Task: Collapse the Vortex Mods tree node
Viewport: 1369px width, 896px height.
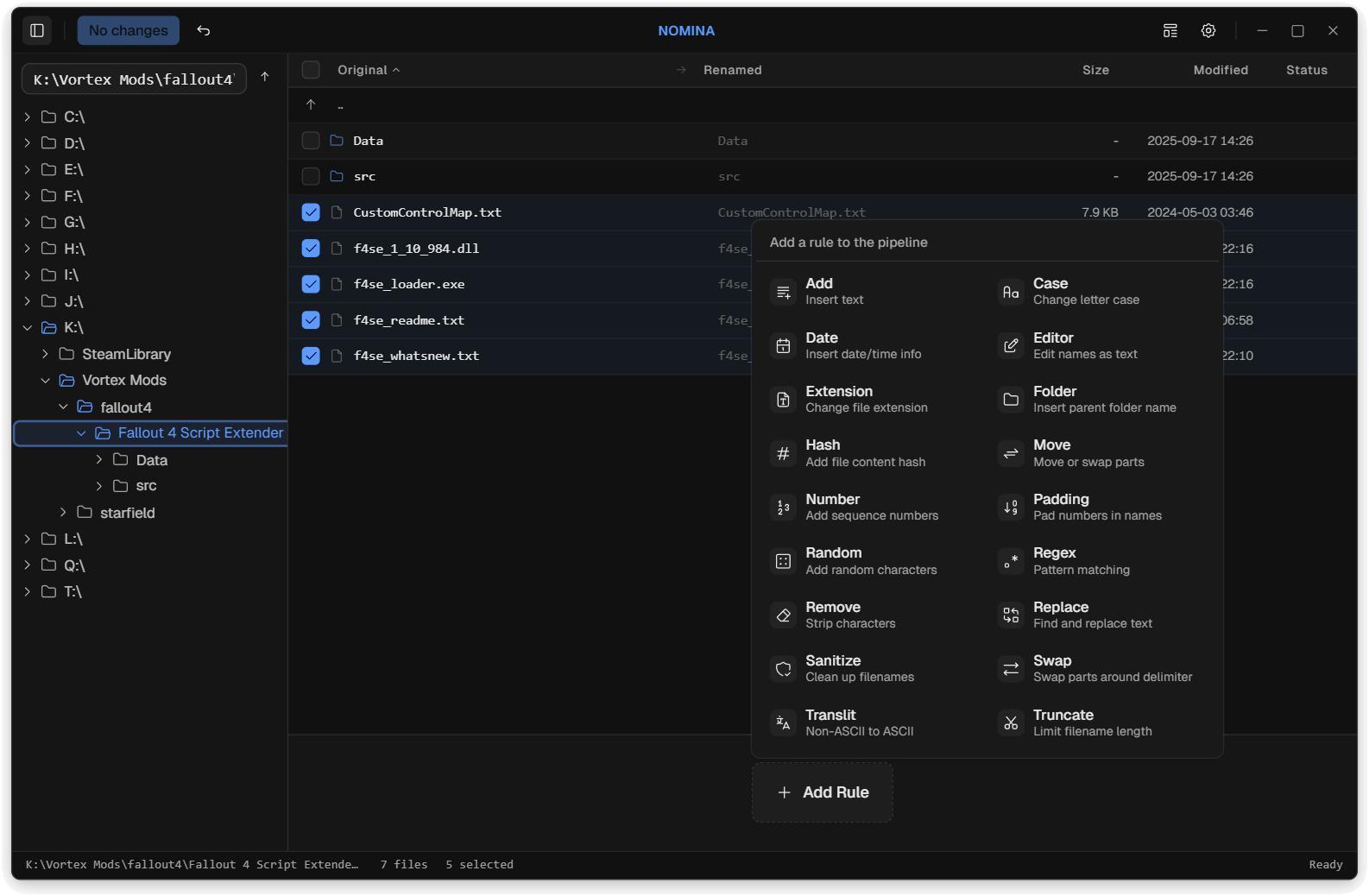Action: (x=46, y=381)
